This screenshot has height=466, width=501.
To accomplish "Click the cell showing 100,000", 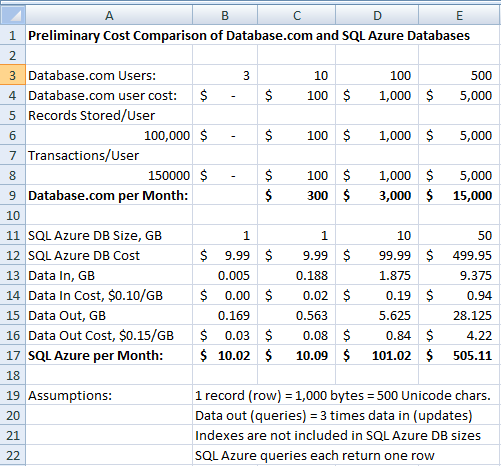I will point(109,135).
